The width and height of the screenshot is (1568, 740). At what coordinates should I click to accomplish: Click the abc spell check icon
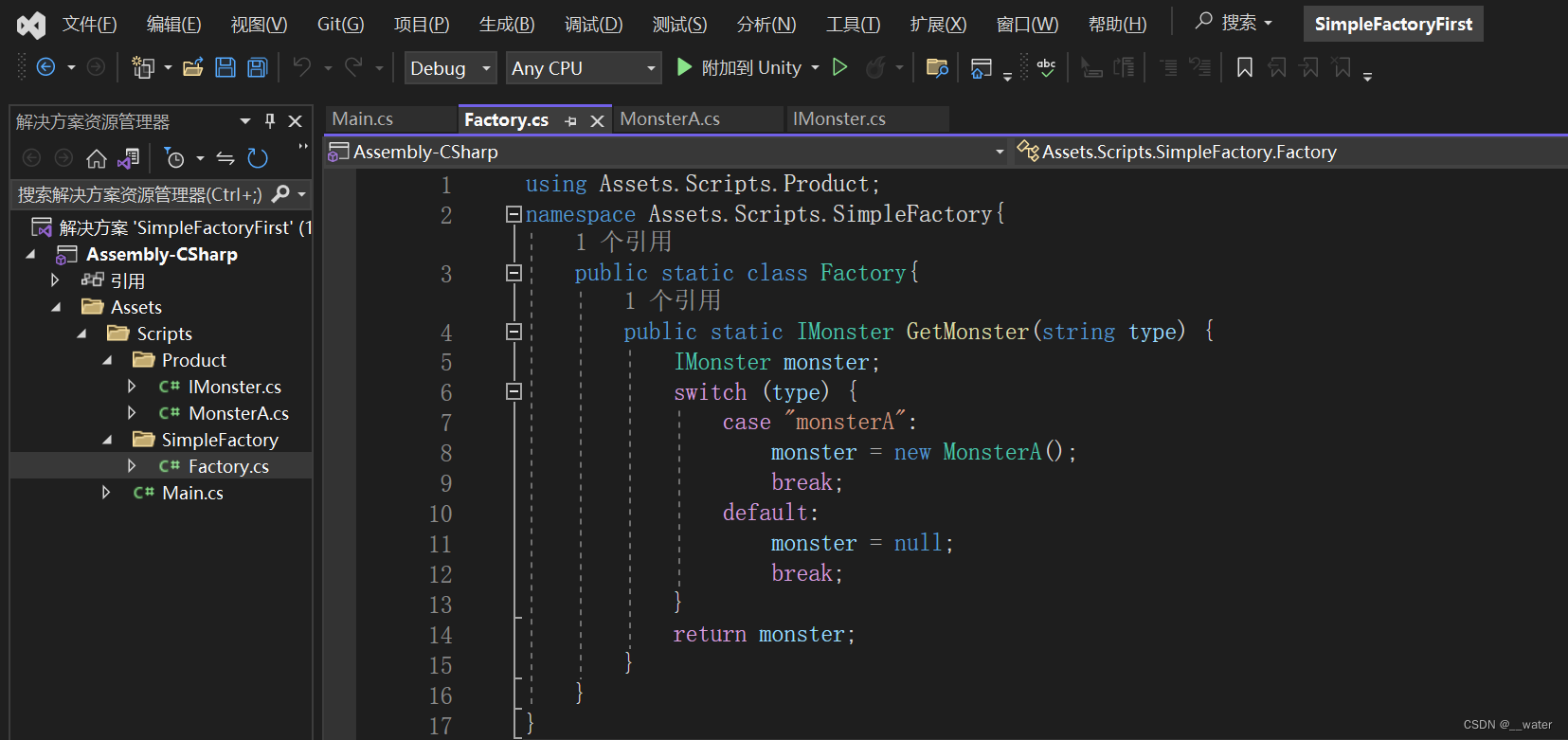[1046, 67]
